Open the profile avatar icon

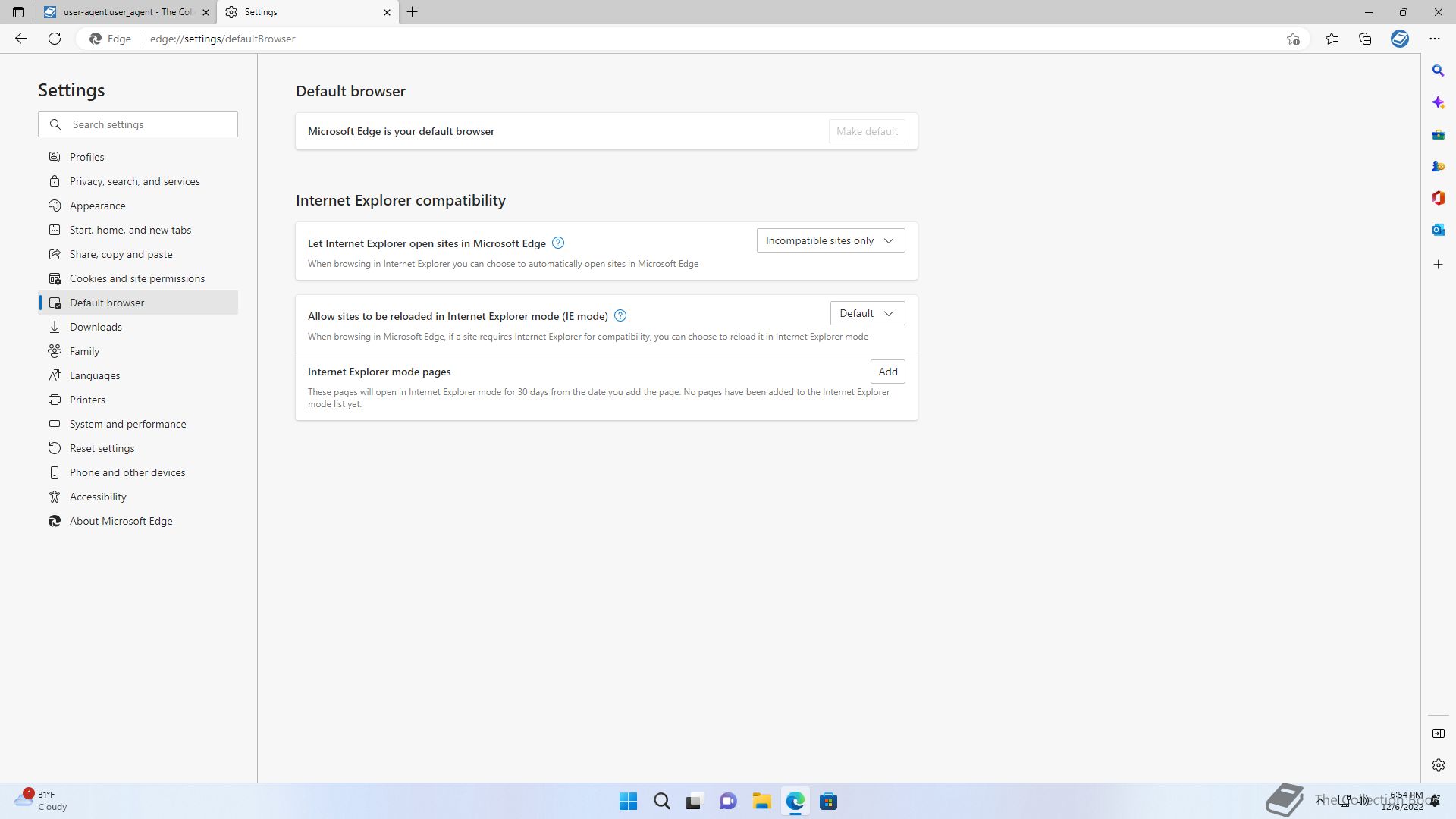(1400, 39)
